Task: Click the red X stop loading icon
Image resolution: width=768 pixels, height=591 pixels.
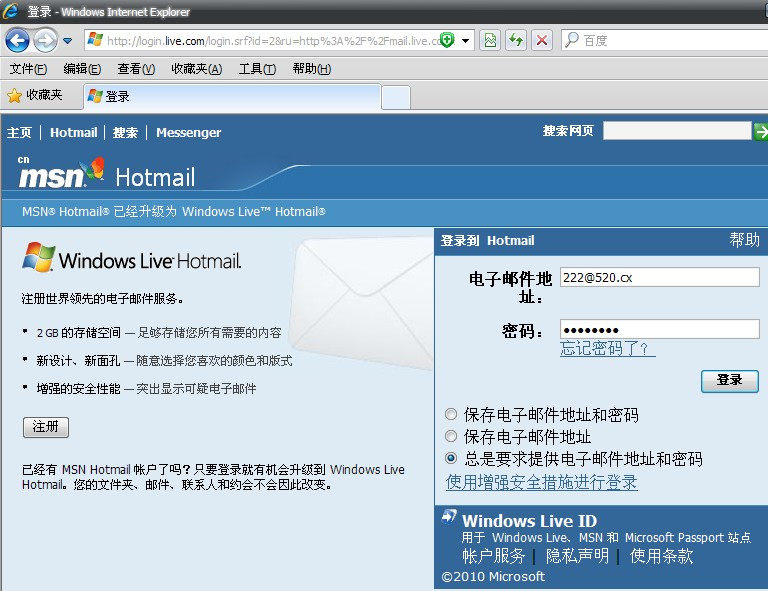Action: click(542, 40)
